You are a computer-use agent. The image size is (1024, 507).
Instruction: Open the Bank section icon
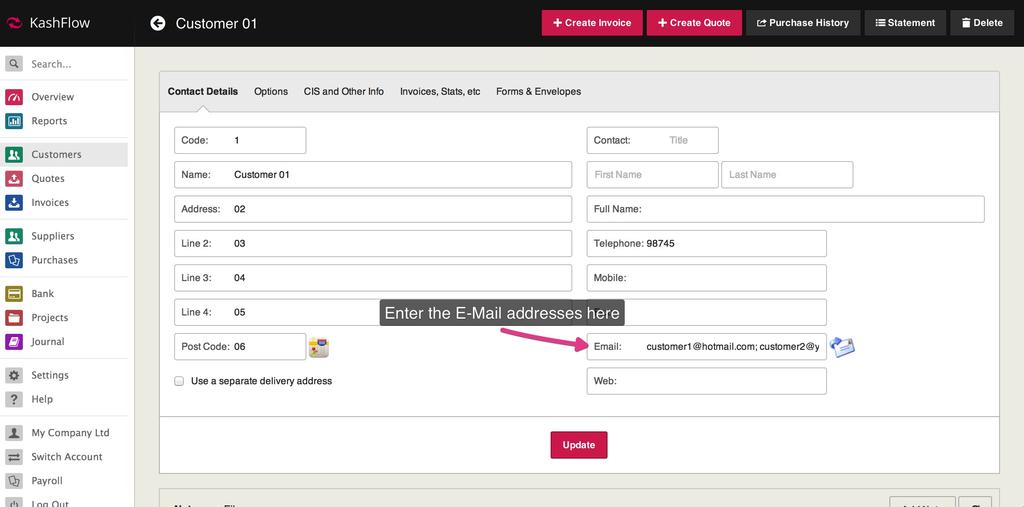[14, 294]
